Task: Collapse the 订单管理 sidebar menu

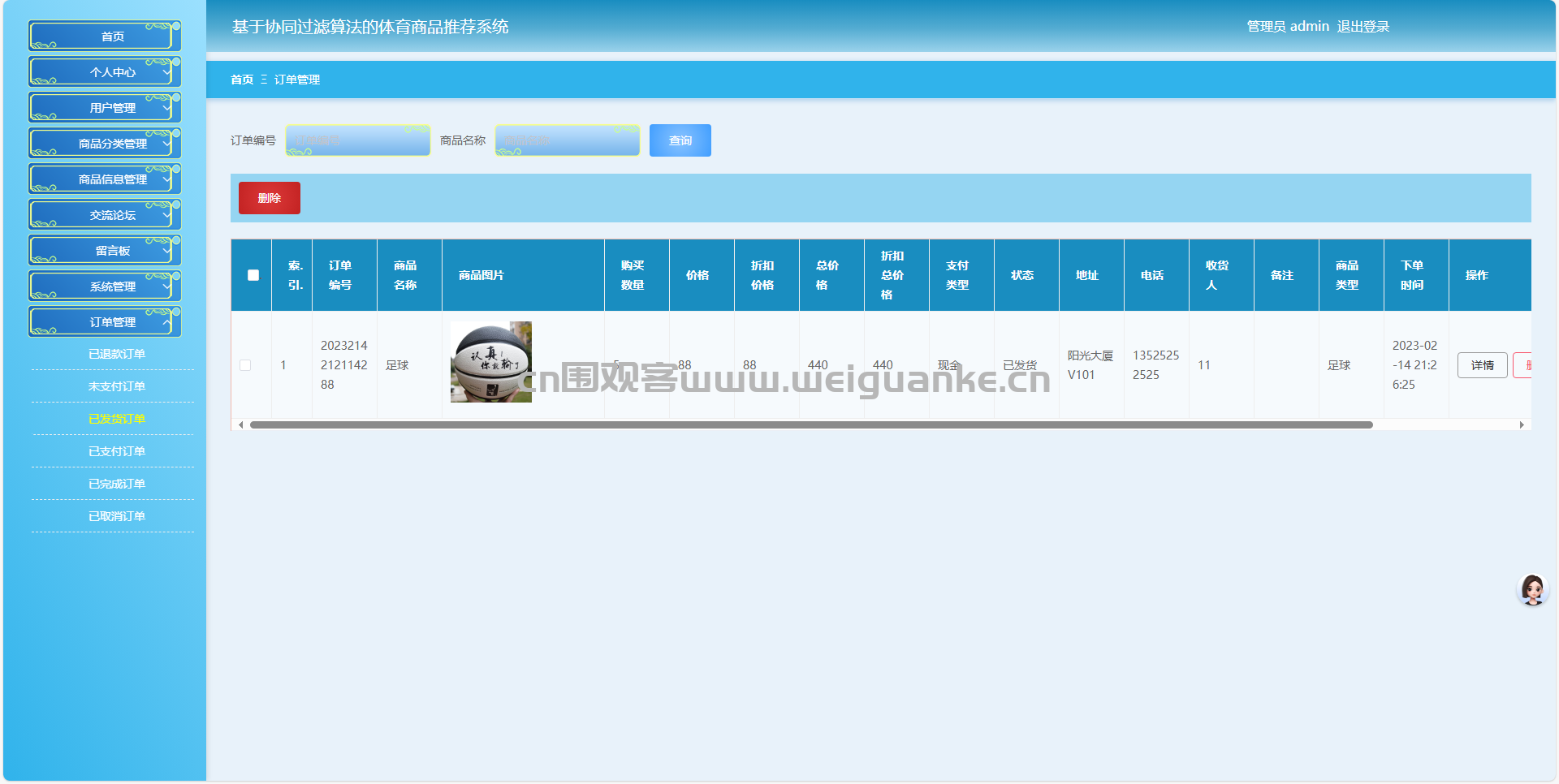Action: [105, 322]
